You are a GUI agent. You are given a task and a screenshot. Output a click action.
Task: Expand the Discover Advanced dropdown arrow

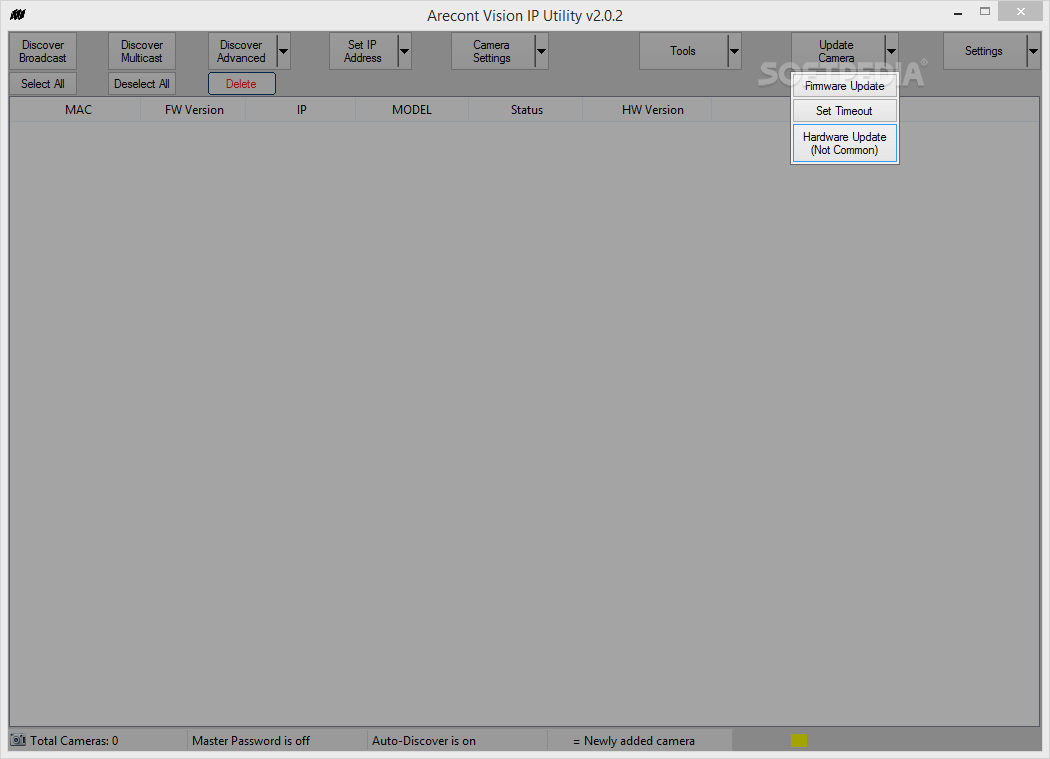point(283,51)
